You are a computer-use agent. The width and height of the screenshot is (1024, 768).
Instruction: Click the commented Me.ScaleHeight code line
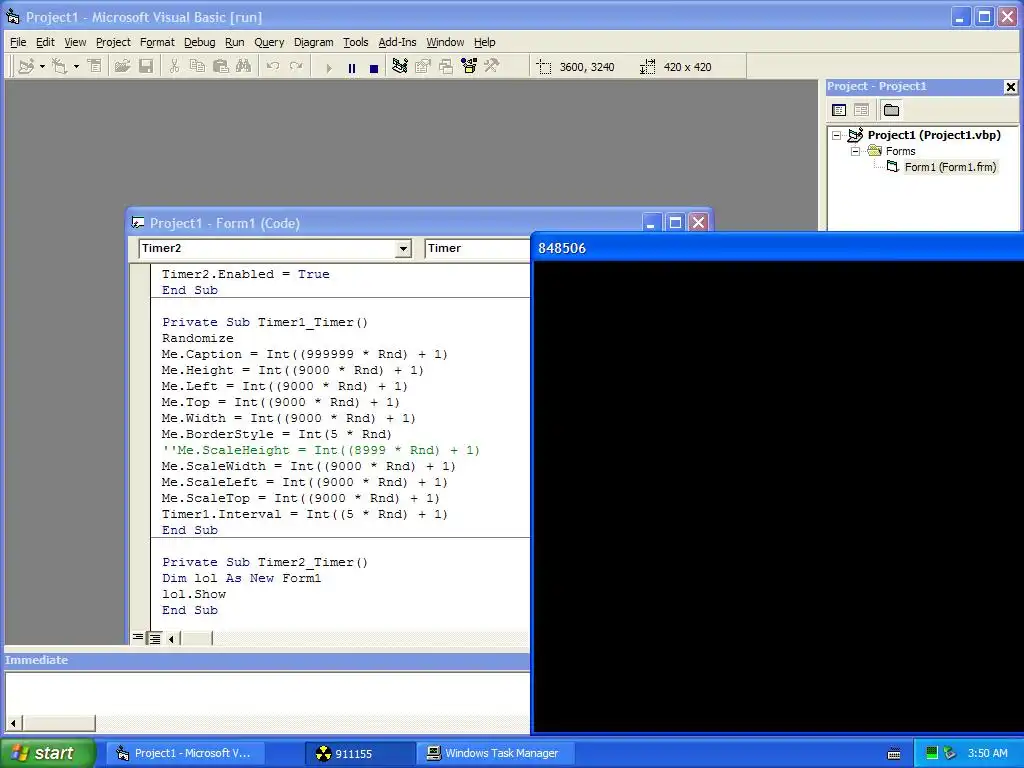pyautogui.click(x=321, y=450)
